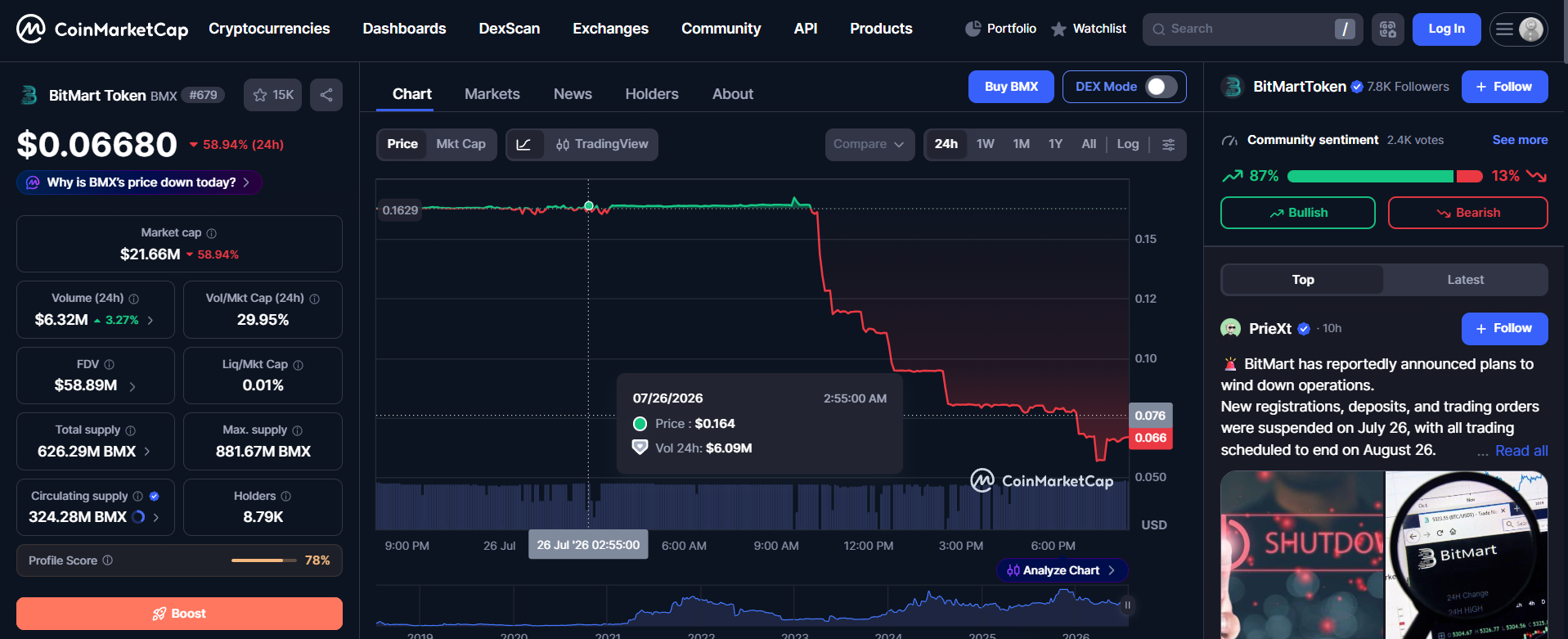Open the Compare dropdown
This screenshot has width=1568, height=639.
(869, 145)
